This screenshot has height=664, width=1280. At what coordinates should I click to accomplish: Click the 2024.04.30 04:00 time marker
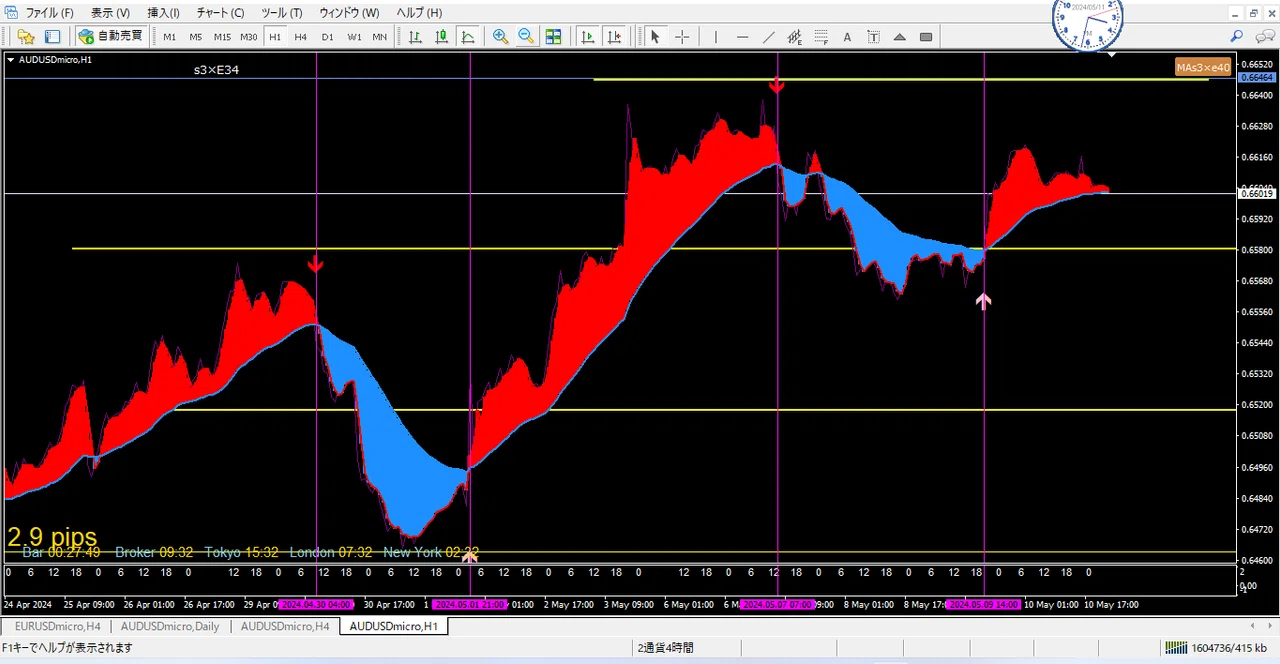point(316,605)
